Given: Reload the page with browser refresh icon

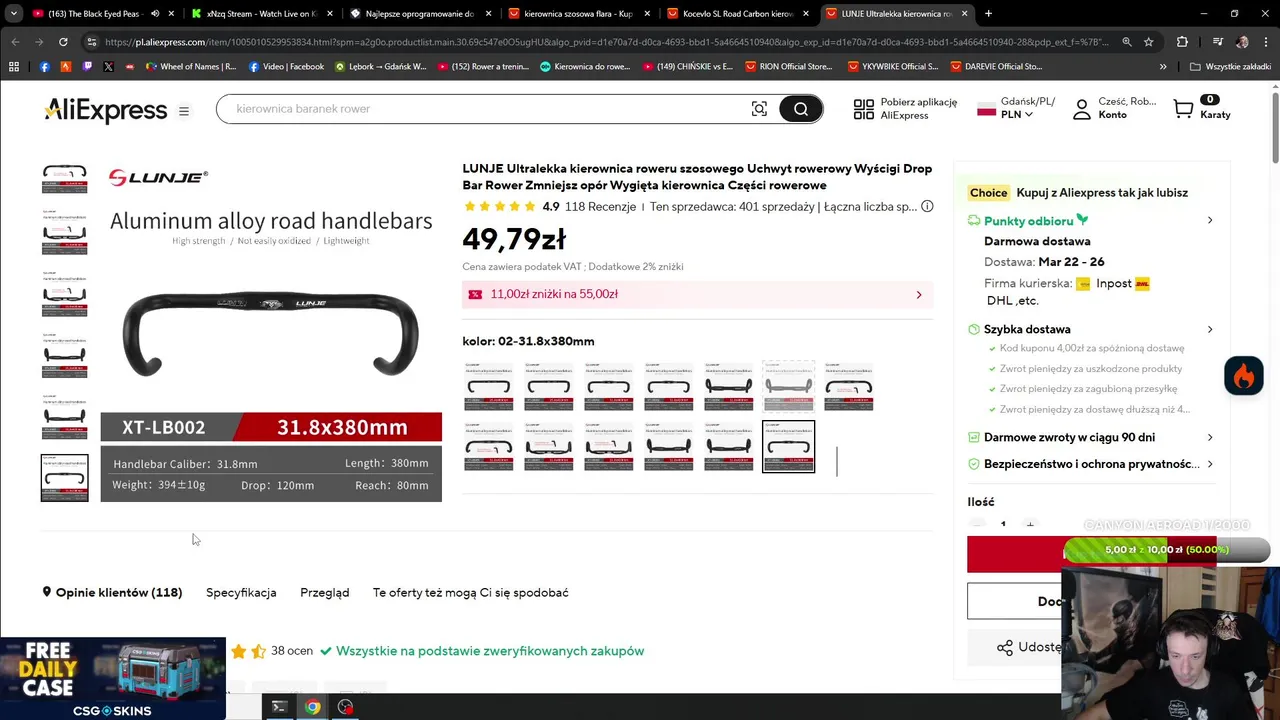Looking at the screenshot, I should point(63,42).
